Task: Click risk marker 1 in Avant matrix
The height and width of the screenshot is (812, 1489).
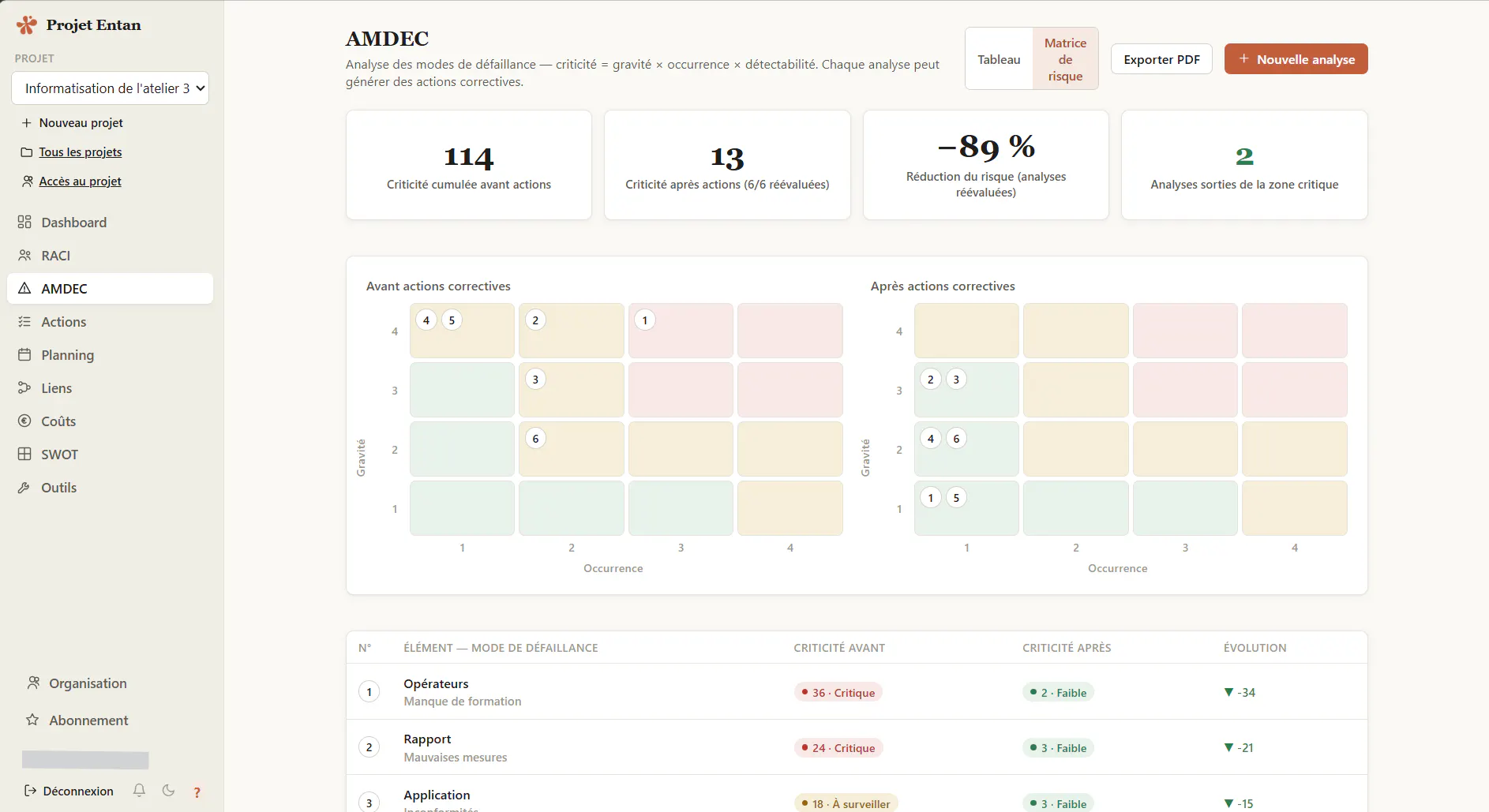Action: pyautogui.click(x=645, y=320)
